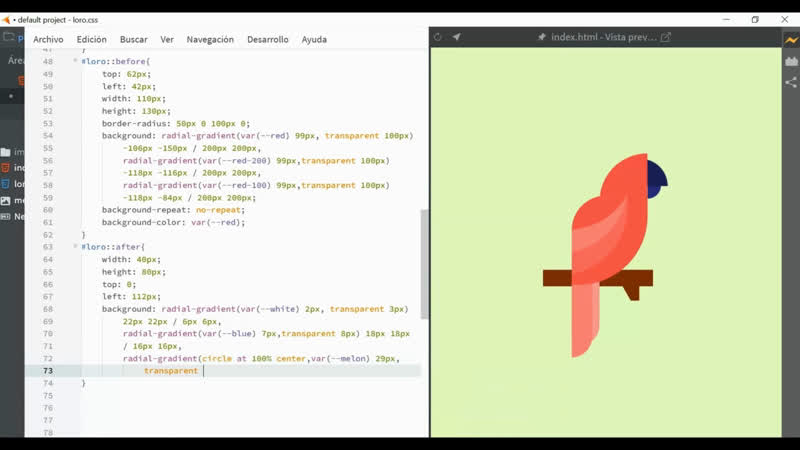The height and width of the screenshot is (450, 800).
Task: Open the Archivo menu
Action: pos(48,39)
